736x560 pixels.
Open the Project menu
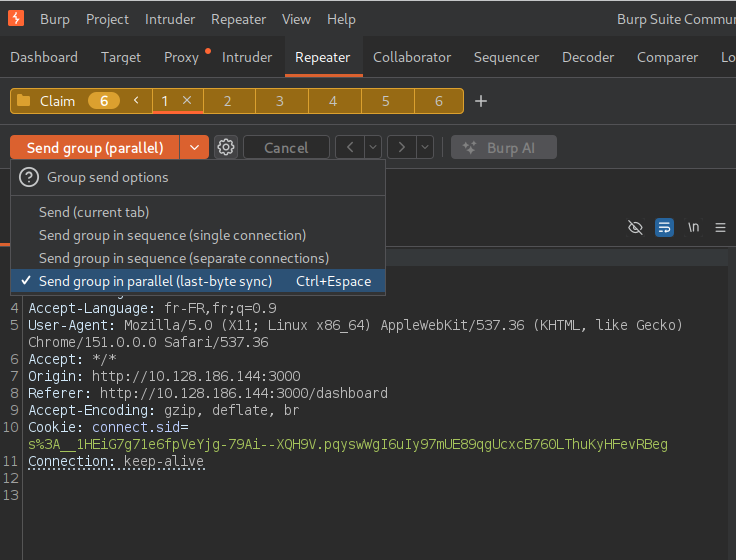(x=107, y=19)
